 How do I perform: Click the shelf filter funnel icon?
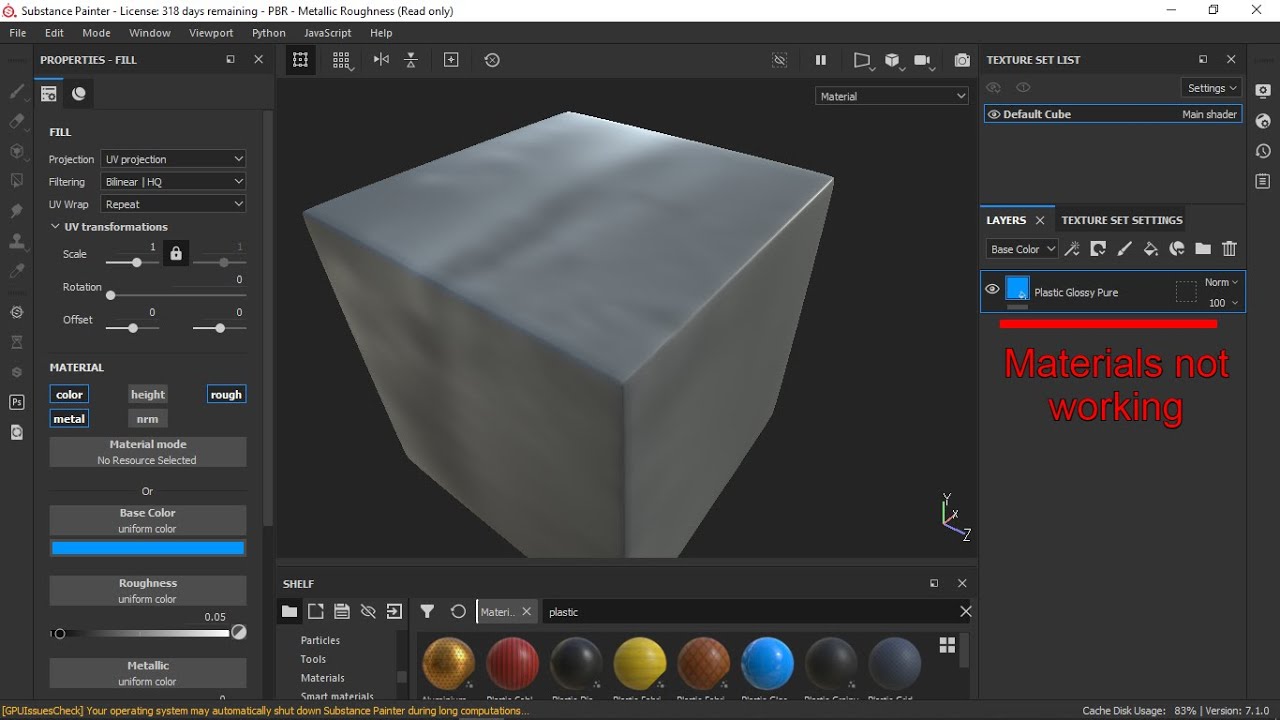coord(427,612)
